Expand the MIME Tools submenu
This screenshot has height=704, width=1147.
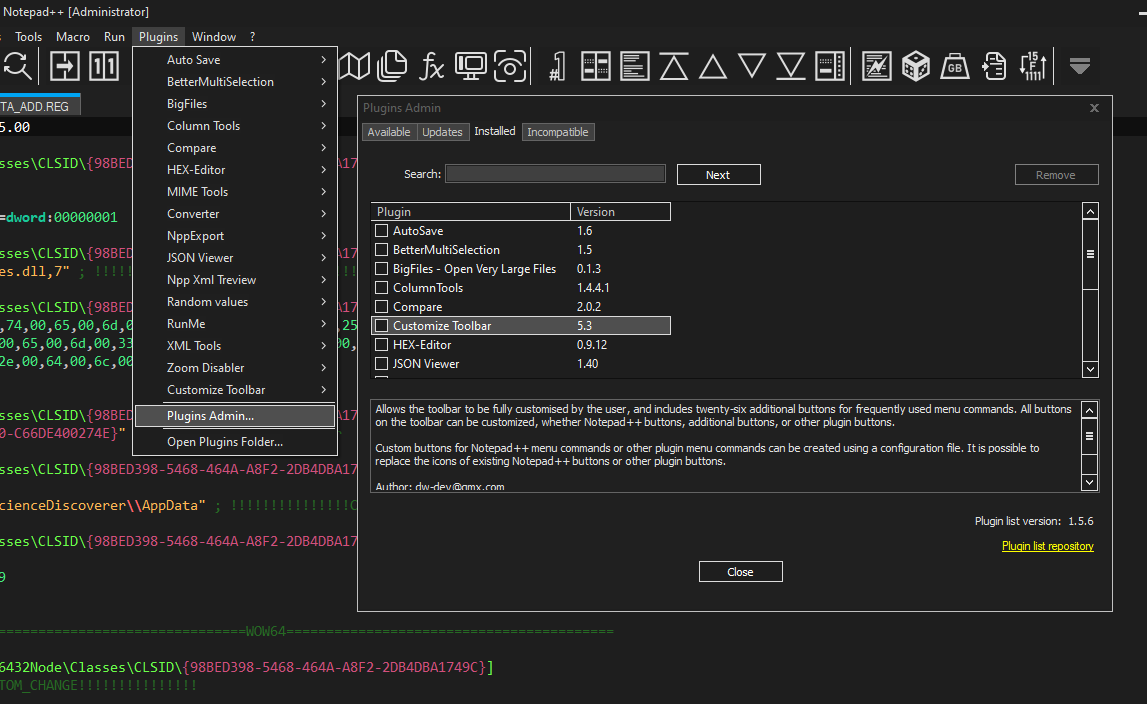[x=235, y=192]
